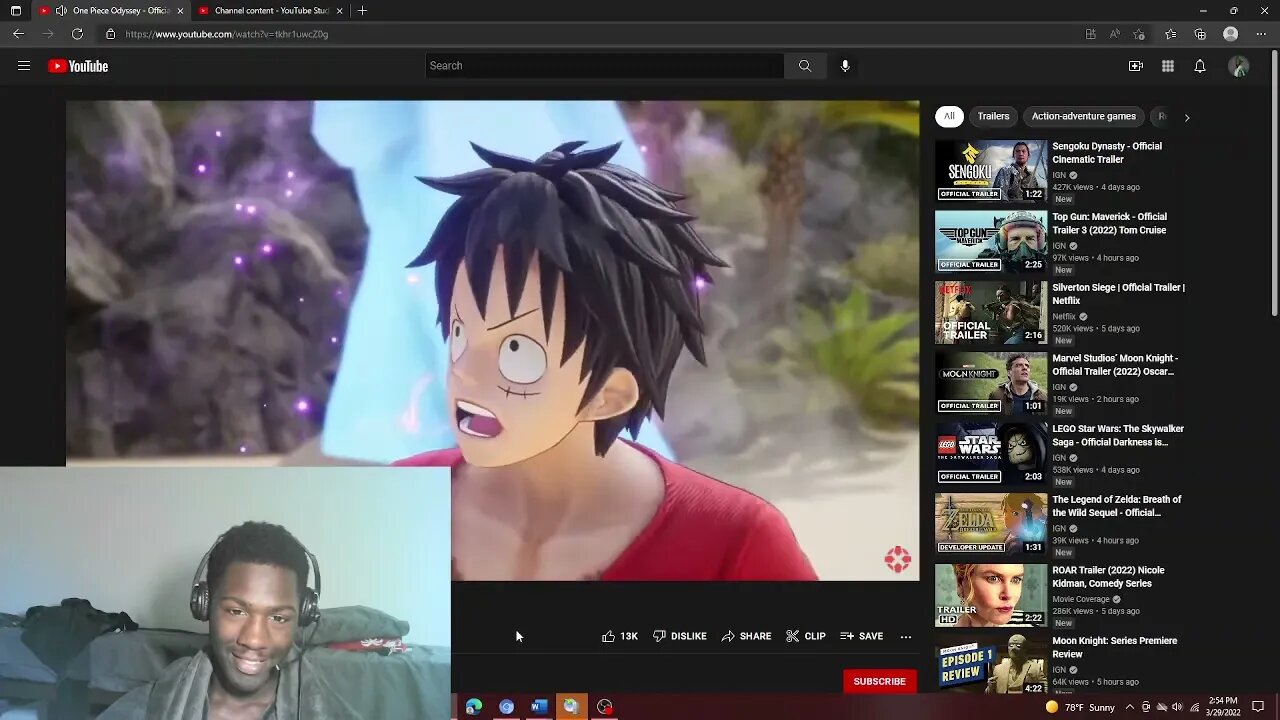Image resolution: width=1280 pixels, height=720 pixels.
Task: Focus the YouTube search field
Action: click(605, 66)
